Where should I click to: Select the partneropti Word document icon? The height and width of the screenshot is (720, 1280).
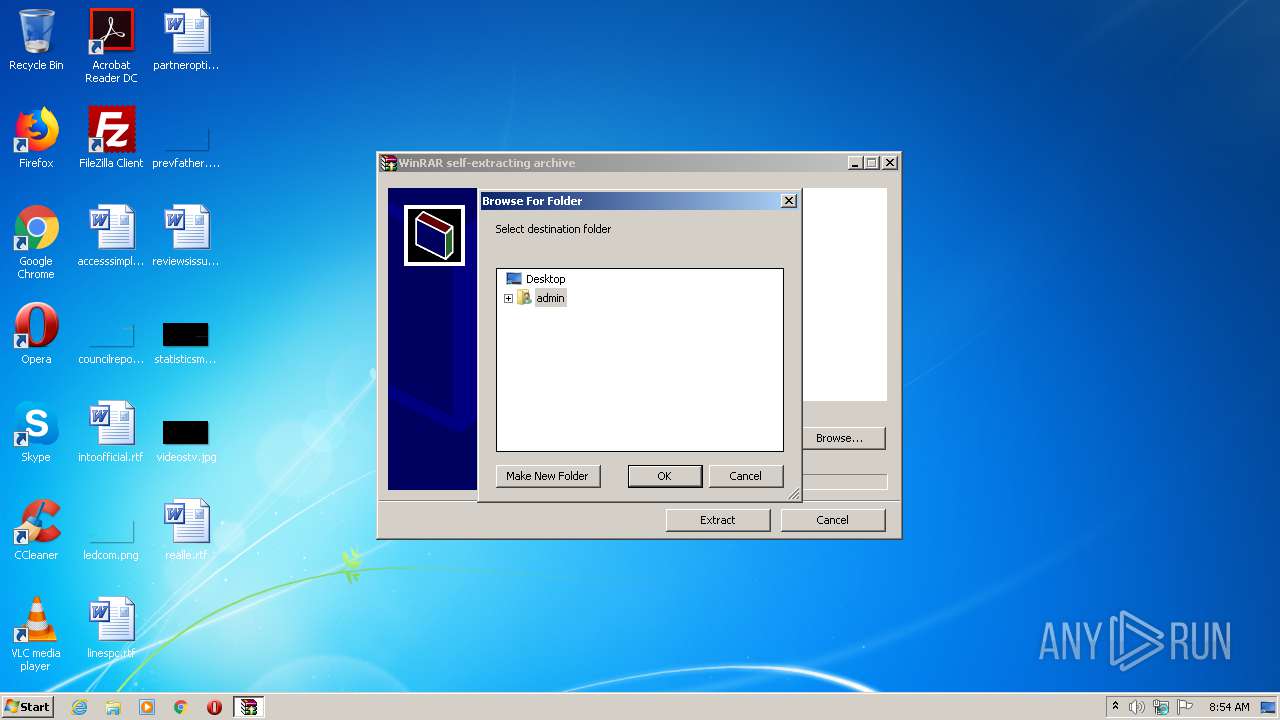(x=186, y=40)
